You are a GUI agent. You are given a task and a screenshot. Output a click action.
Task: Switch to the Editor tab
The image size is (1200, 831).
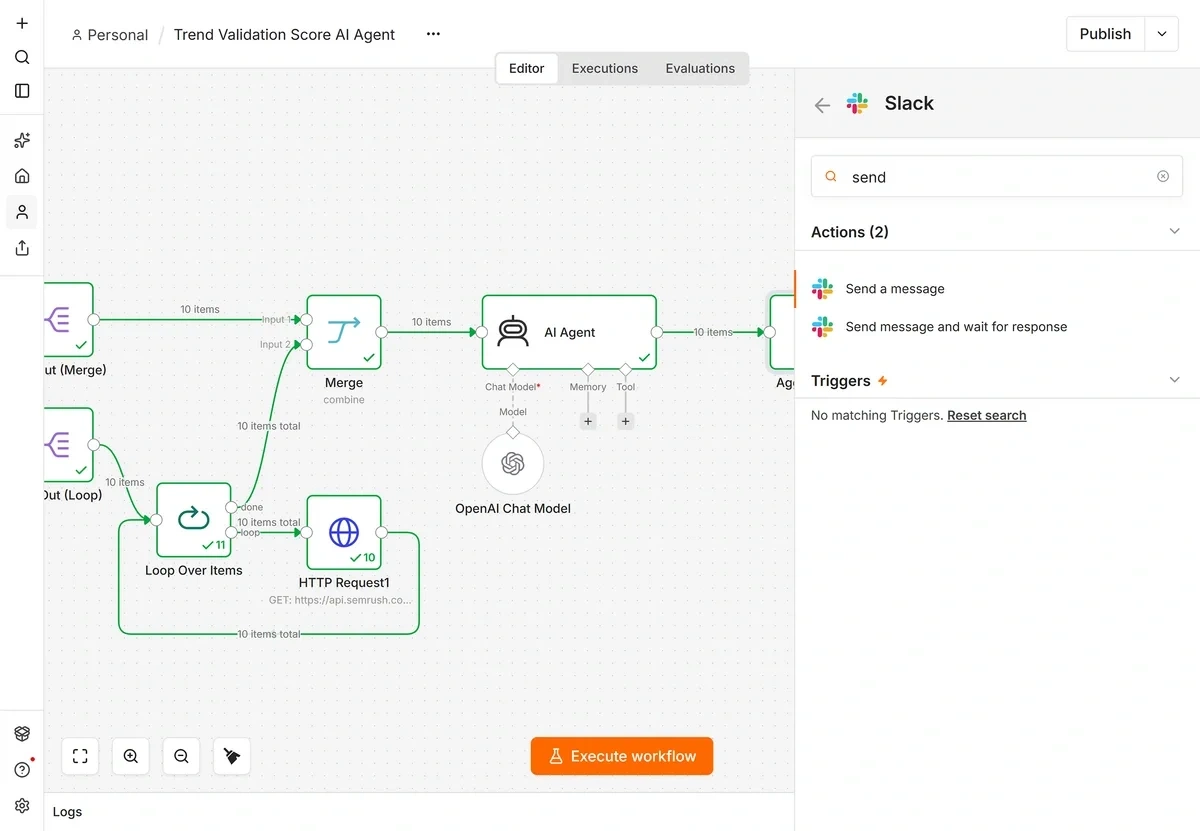point(527,68)
